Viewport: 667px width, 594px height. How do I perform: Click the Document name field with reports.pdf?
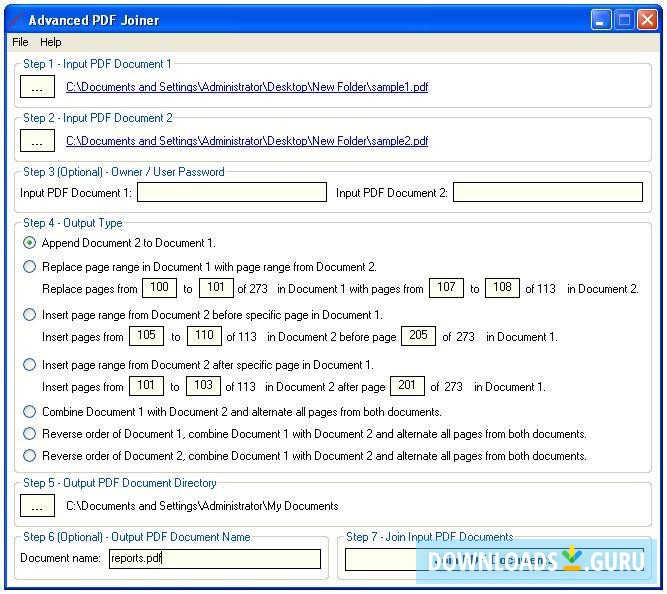(x=215, y=559)
